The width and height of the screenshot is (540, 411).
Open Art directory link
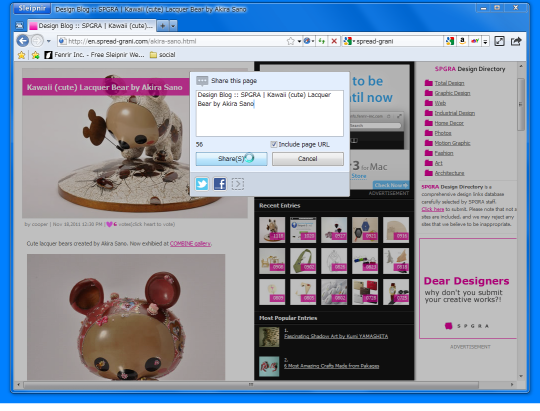click(438, 163)
